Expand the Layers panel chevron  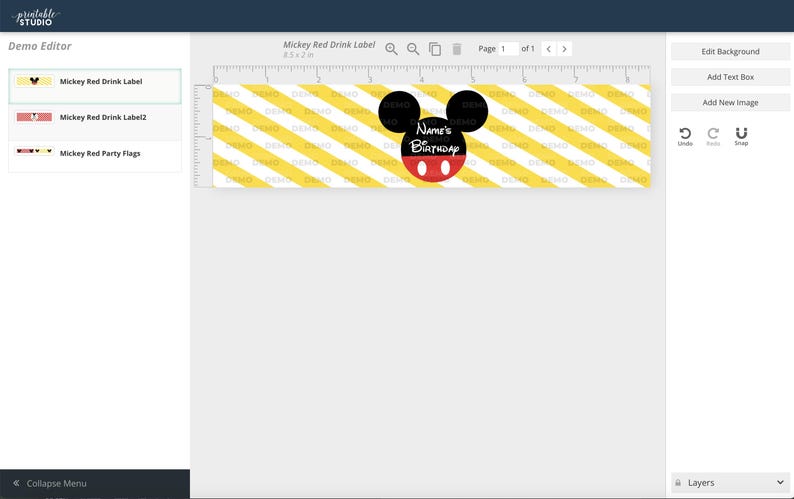coord(780,482)
